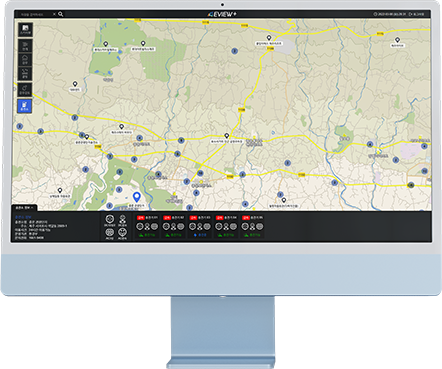The width and height of the screenshot is (442, 369).
Task: Select the third charger card showing blue status
Action: pos(200,226)
